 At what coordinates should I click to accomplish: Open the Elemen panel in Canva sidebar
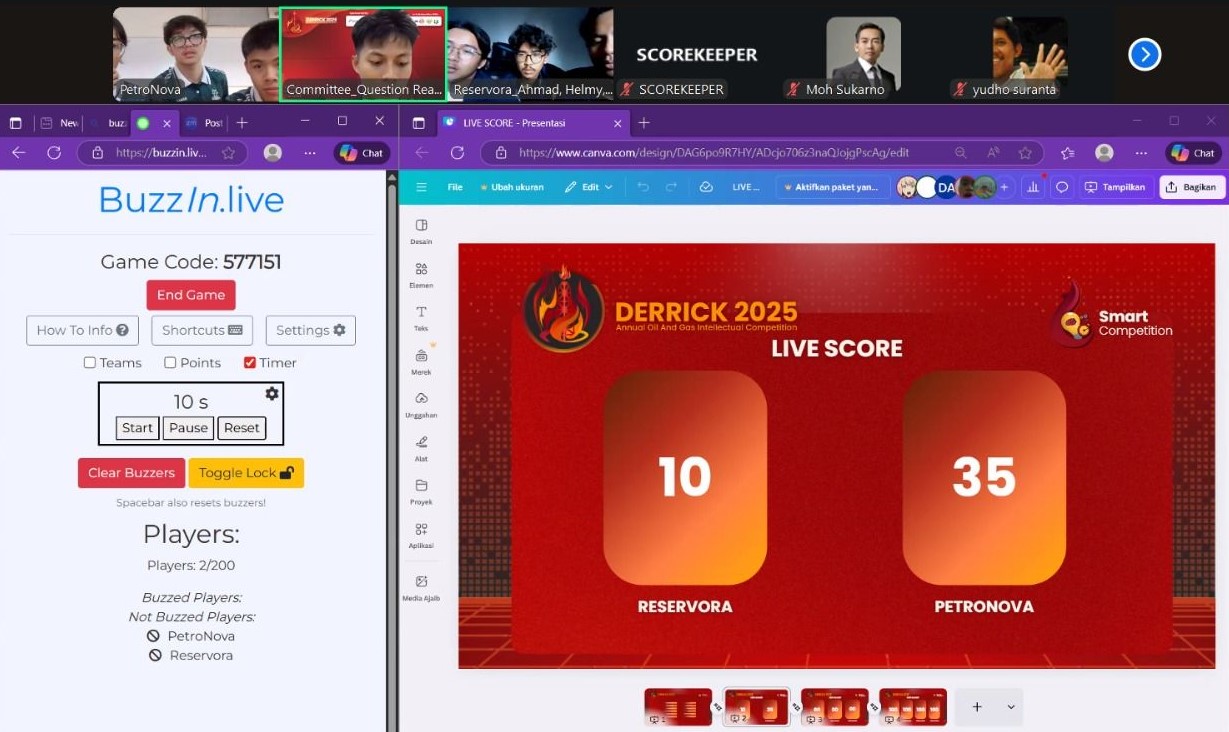pos(421,274)
